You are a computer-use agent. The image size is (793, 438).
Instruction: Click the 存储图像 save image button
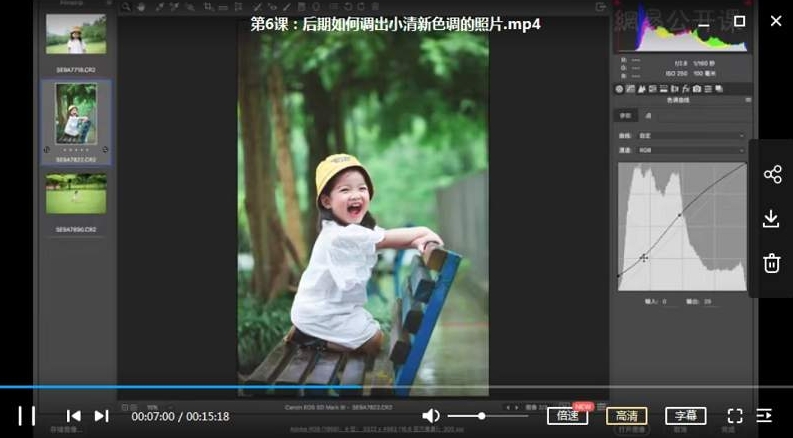coord(66,430)
